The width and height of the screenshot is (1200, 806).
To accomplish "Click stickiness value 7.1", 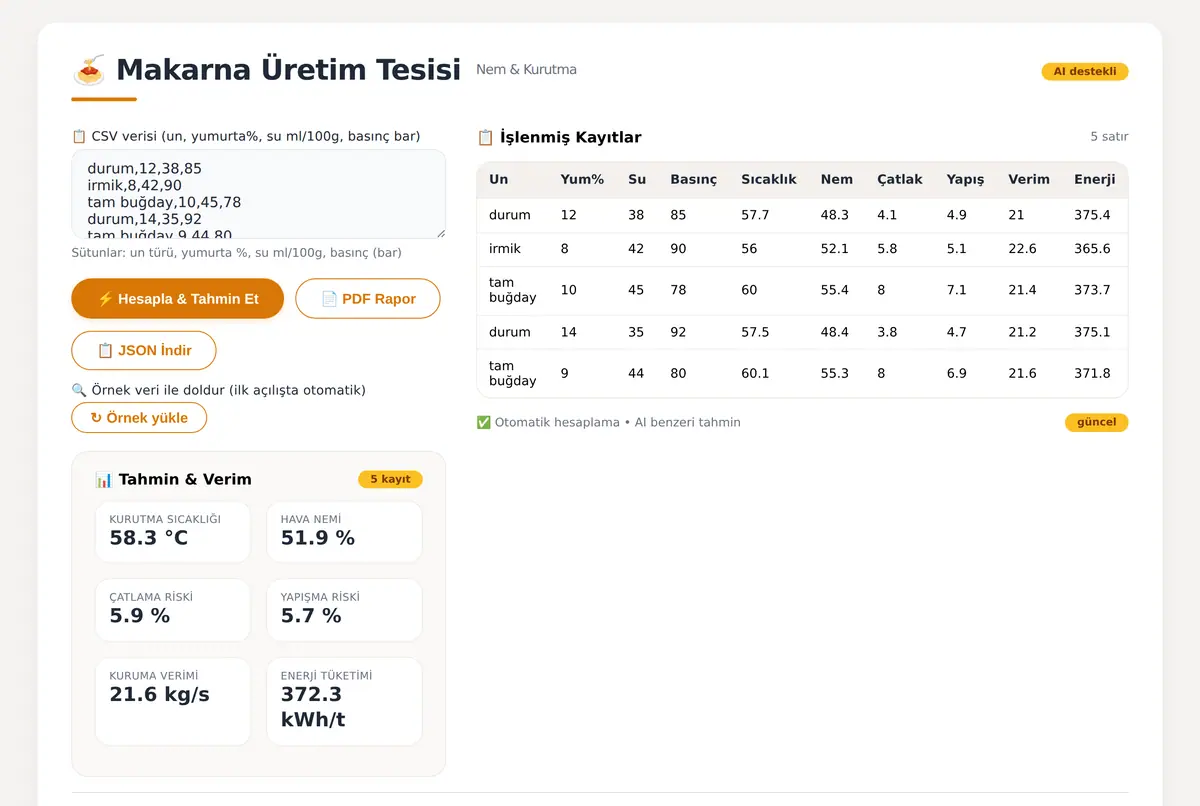I will pos(957,290).
